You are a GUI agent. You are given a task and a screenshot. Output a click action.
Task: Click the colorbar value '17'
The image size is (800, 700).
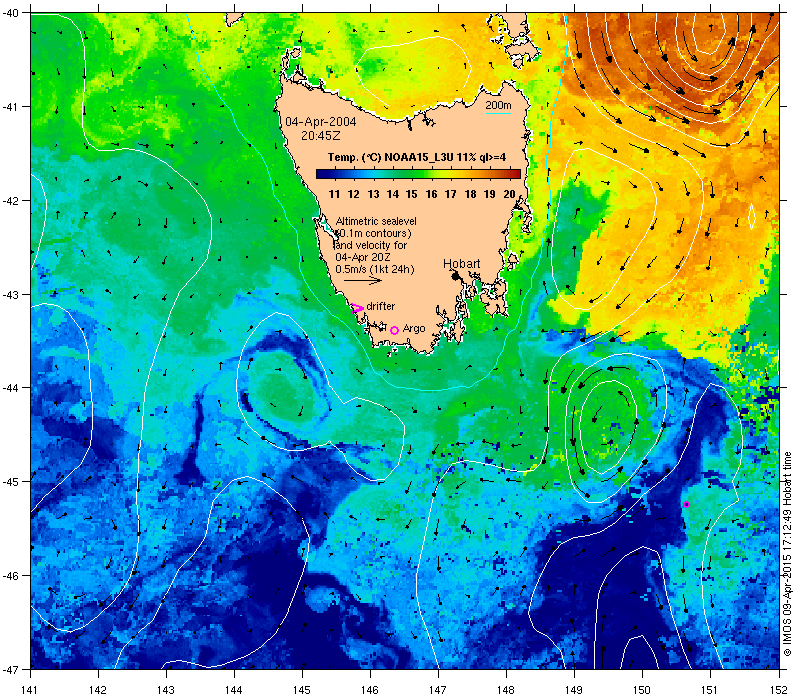pyautogui.click(x=451, y=194)
